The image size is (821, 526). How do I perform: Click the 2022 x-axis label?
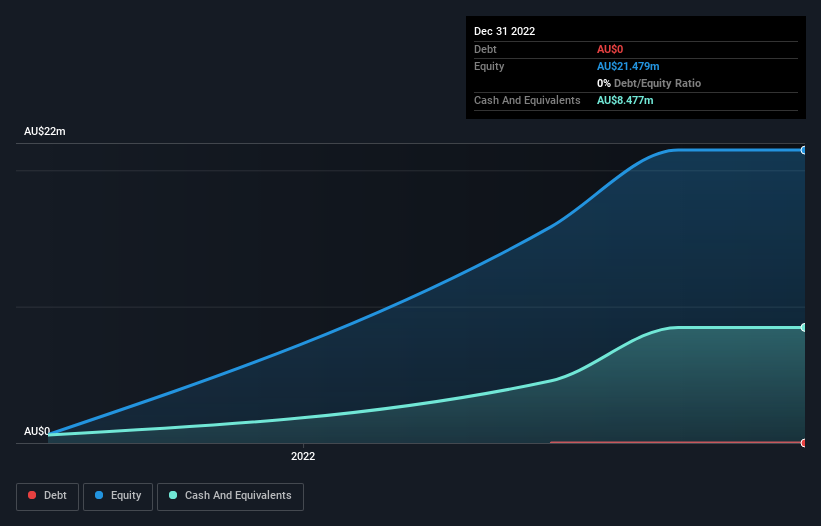coord(303,456)
